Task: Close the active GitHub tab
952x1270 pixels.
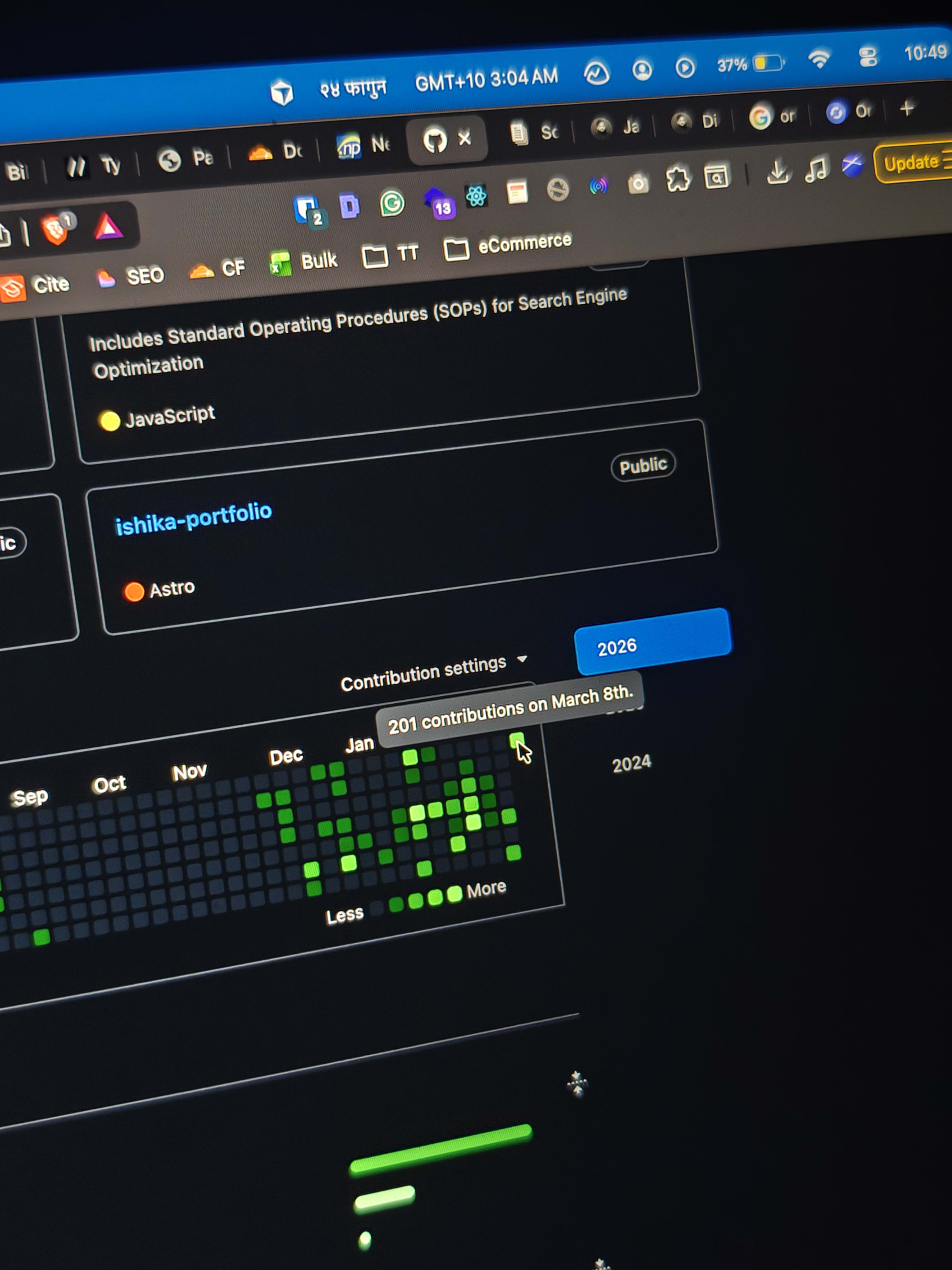Action: pyautogui.click(x=464, y=138)
